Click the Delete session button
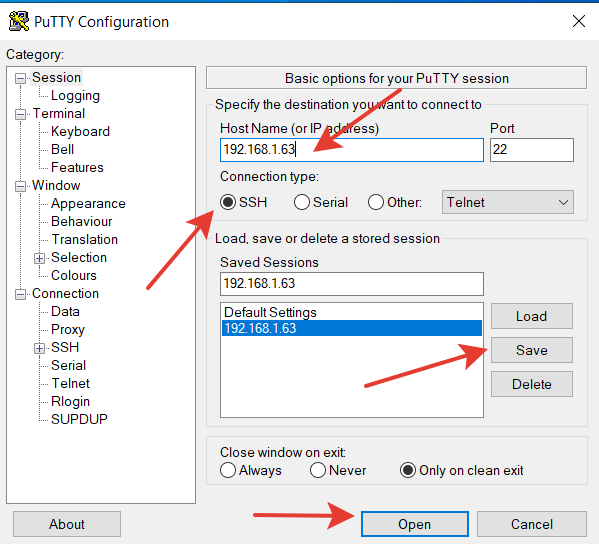 [532, 384]
